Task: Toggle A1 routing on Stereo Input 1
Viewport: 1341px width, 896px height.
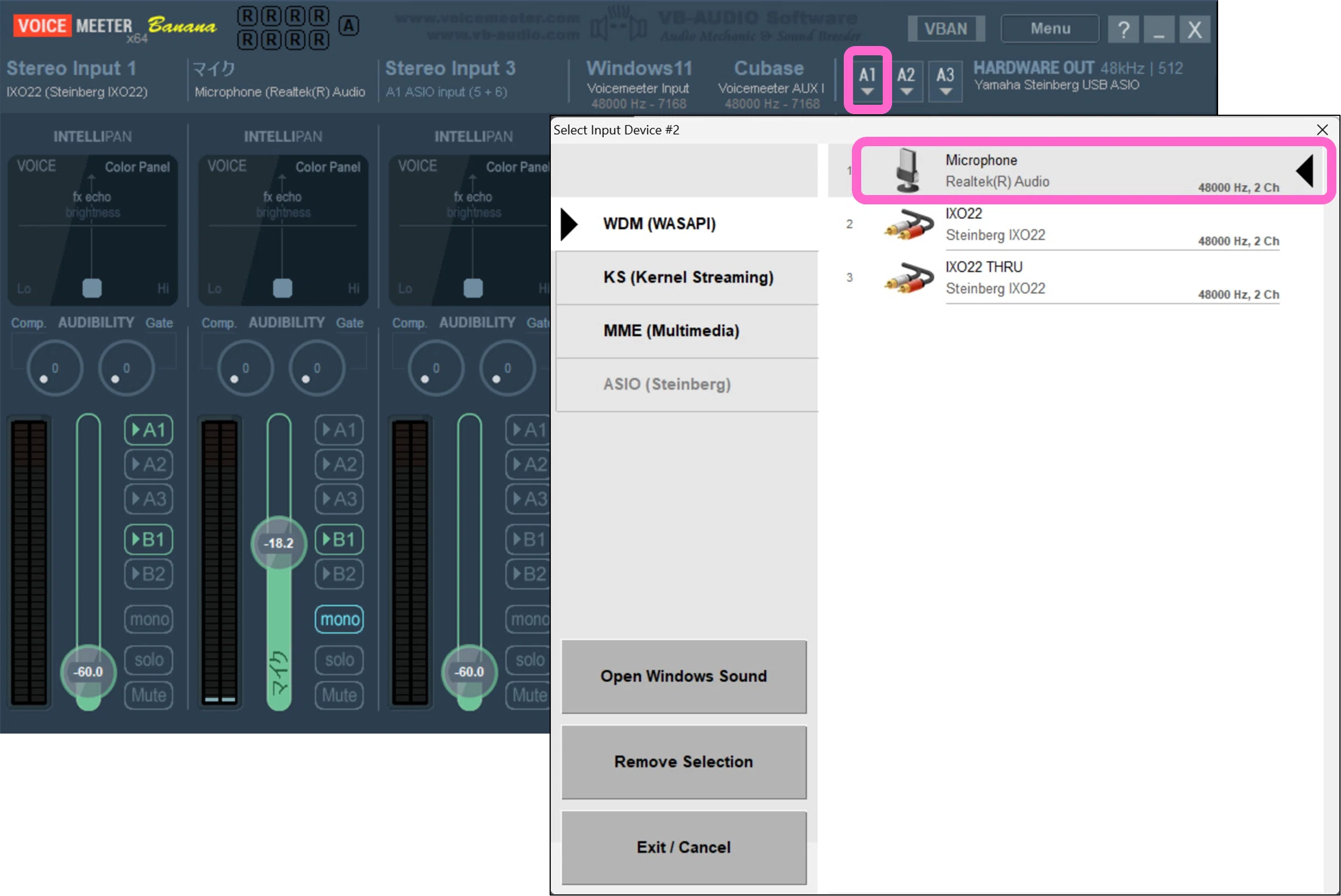Action: (x=148, y=430)
